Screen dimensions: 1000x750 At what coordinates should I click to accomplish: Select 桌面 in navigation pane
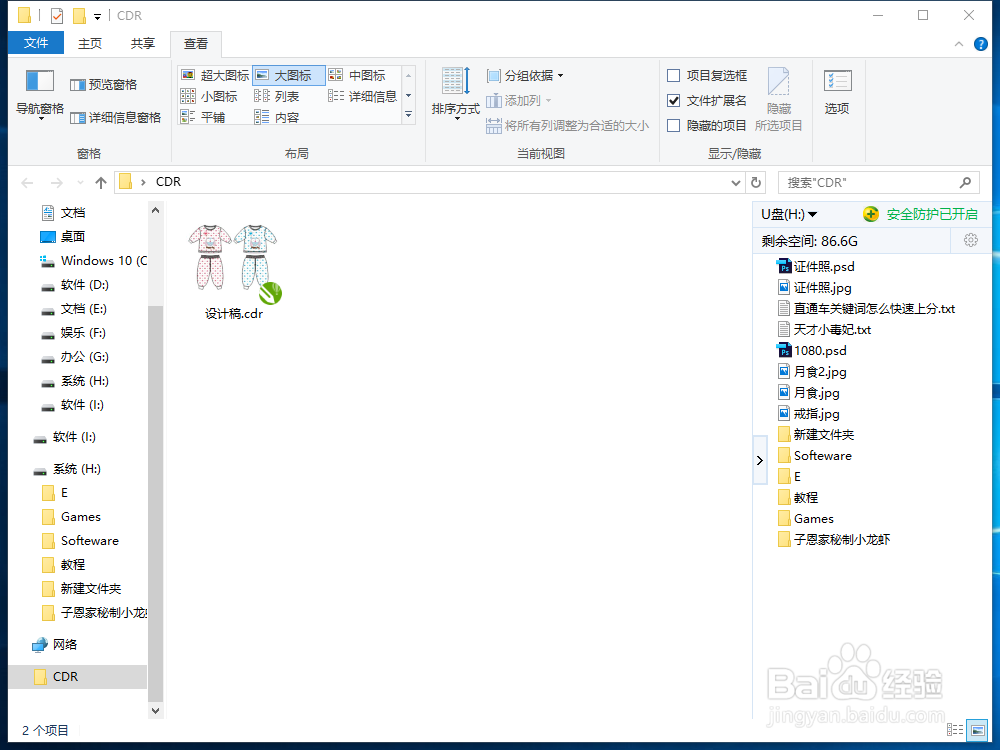click(x=62, y=237)
